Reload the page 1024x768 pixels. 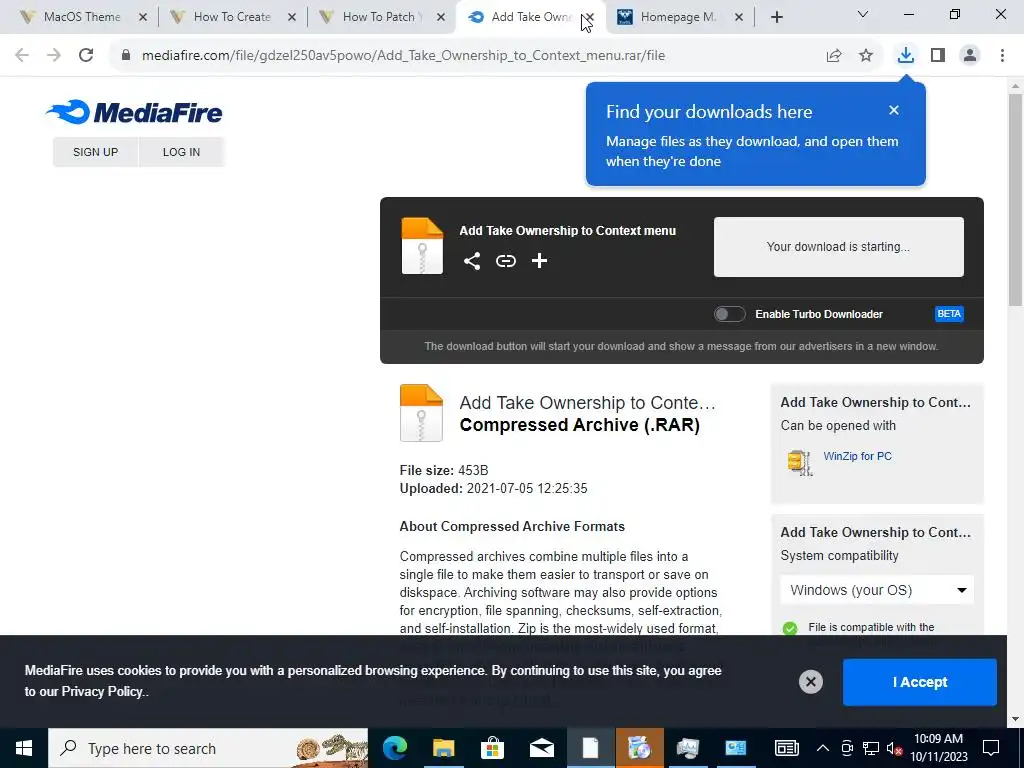(86, 55)
